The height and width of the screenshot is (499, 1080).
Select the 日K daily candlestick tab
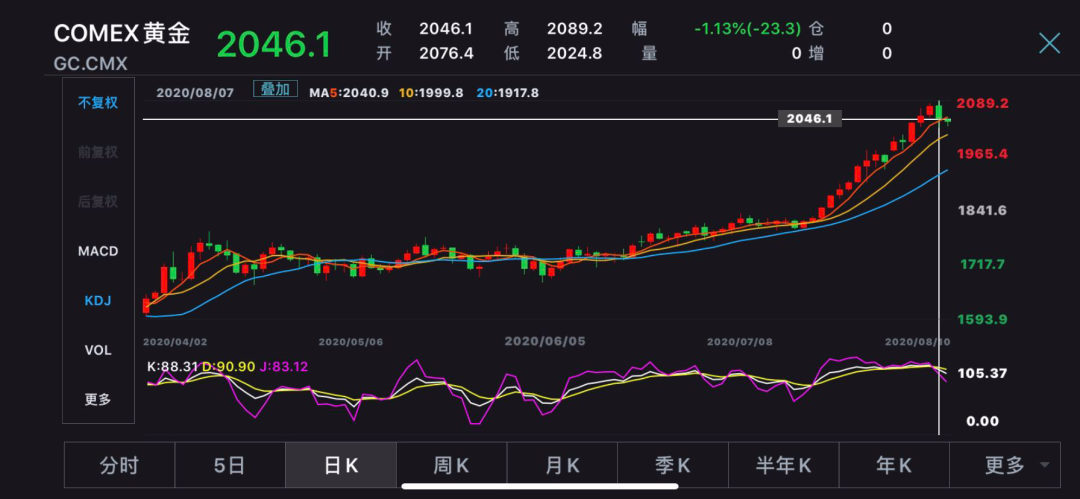[x=341, y=465]
